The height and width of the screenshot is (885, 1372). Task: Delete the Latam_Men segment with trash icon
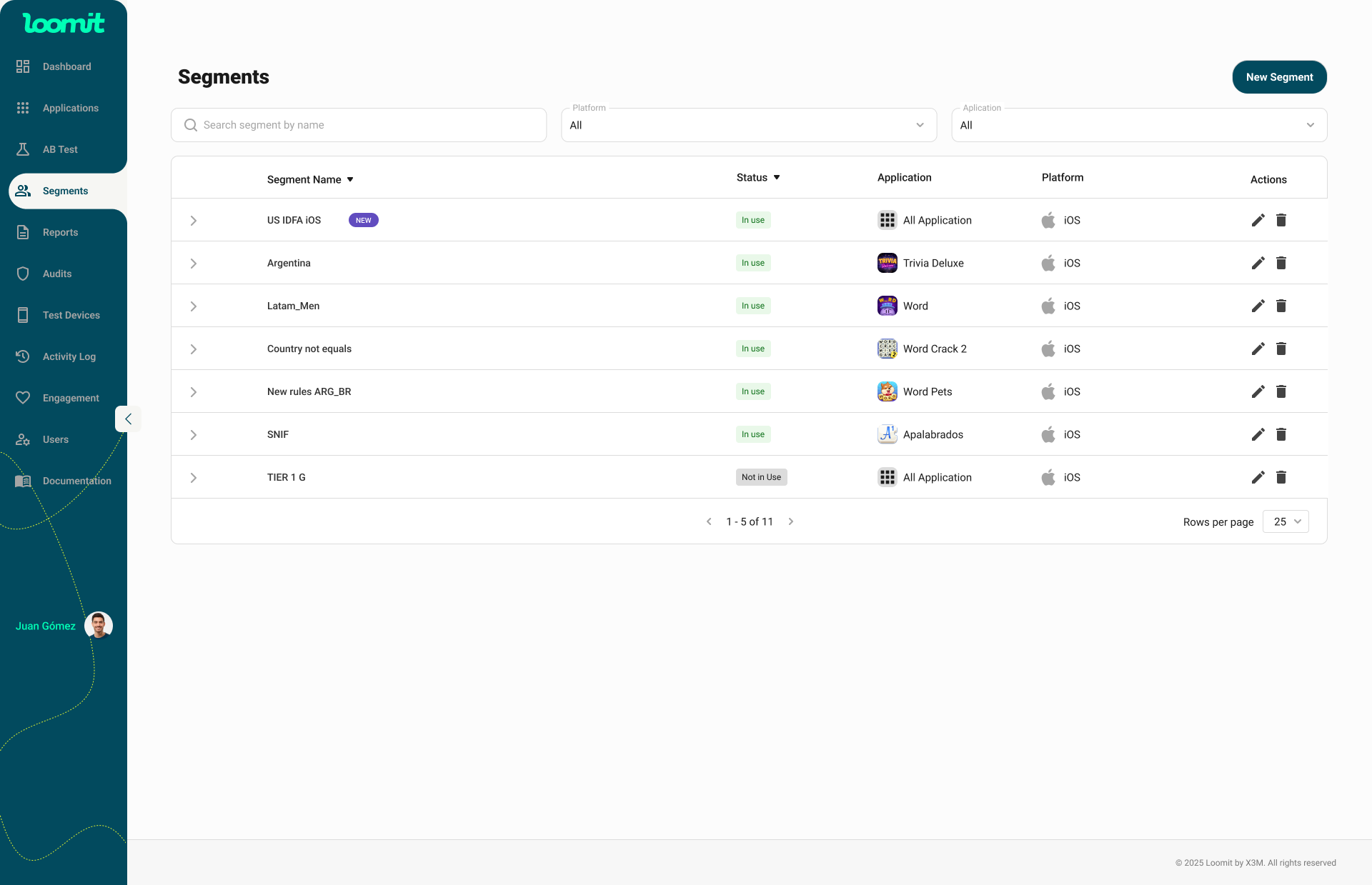[x=1281, y=306]
